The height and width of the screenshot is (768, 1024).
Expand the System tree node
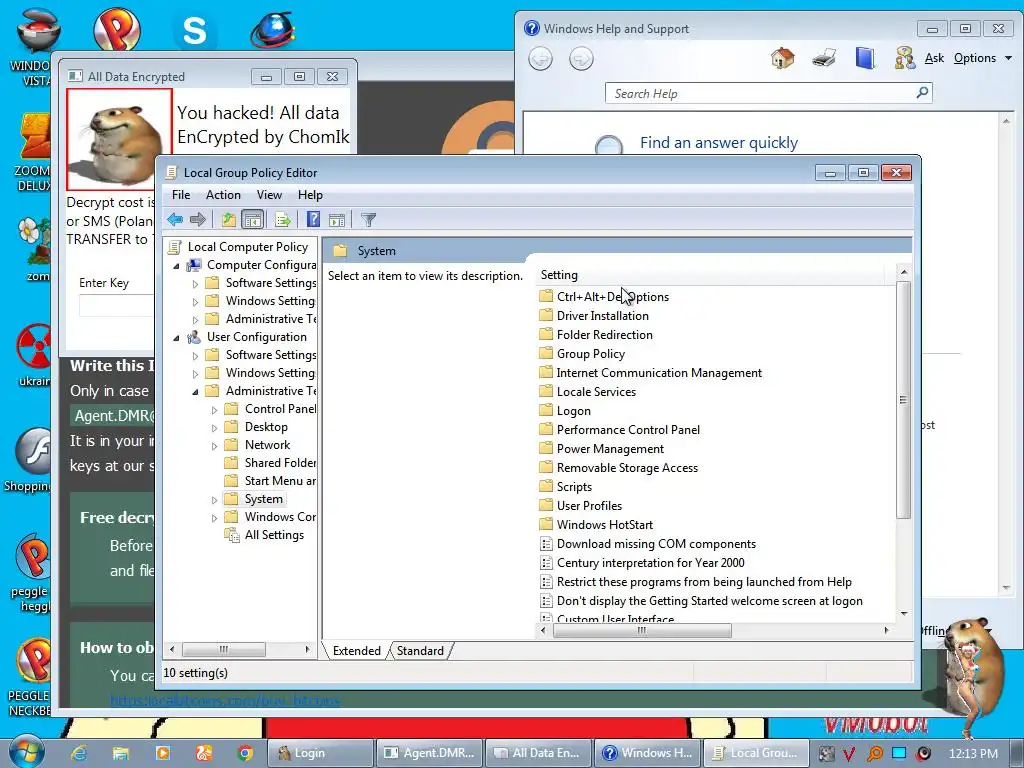214,500
